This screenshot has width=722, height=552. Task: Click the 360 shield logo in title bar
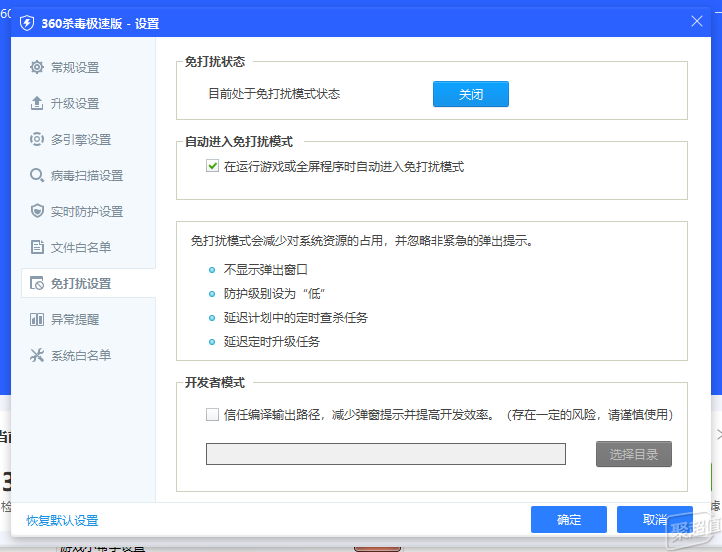click(27, 23)
